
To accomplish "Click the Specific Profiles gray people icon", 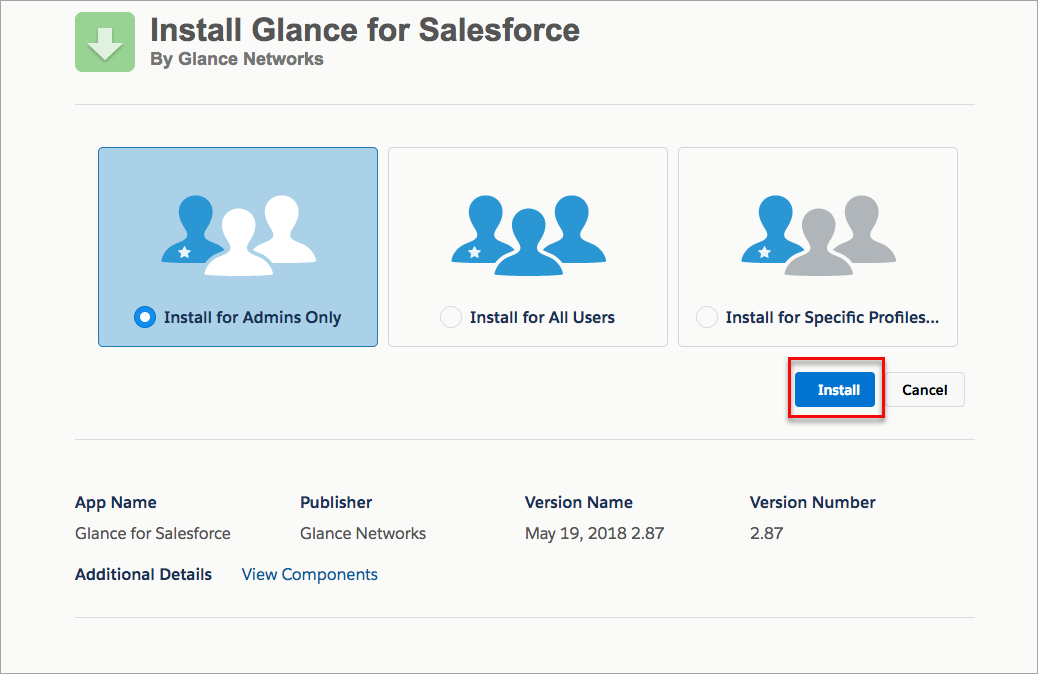I will click(x=818, y=235).
